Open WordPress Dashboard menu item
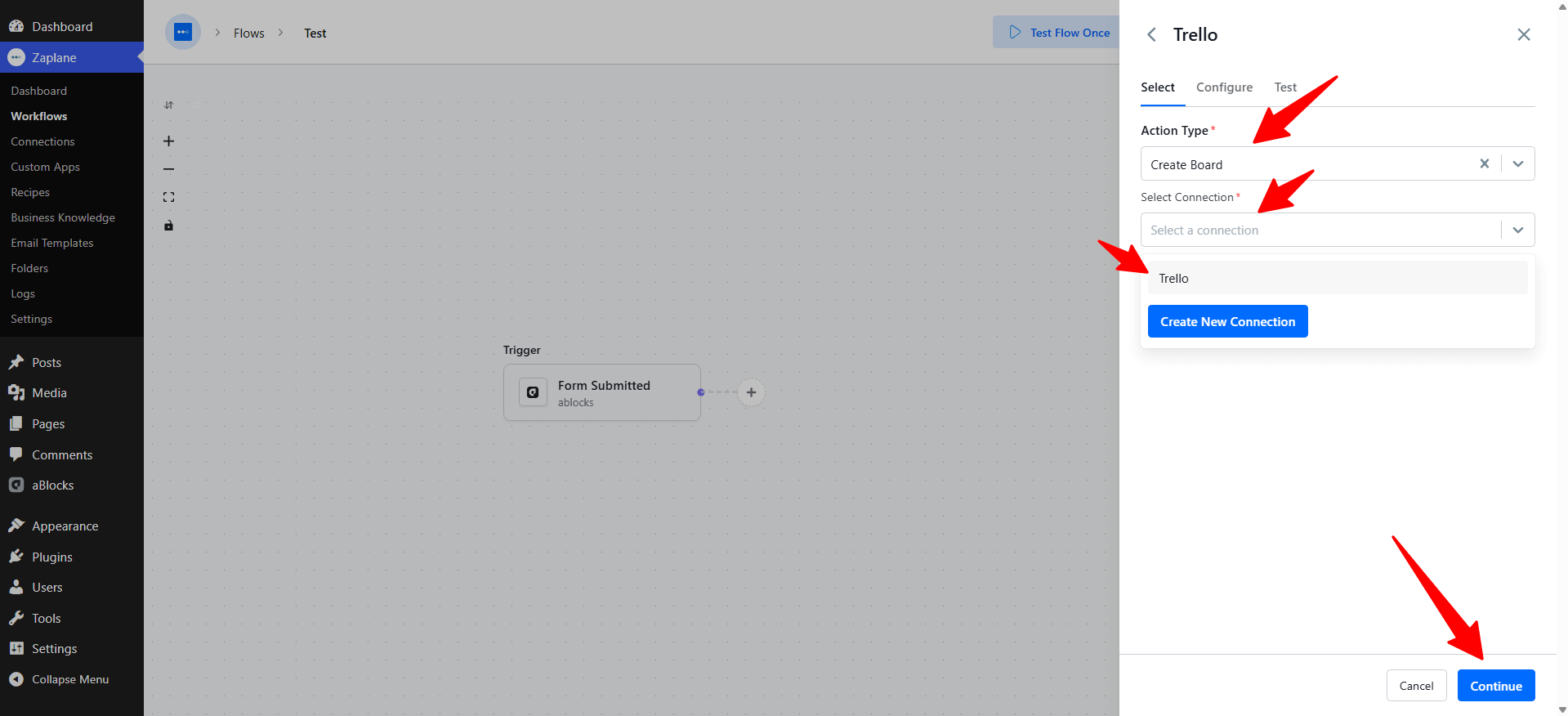This screenshot has height=716, width=1568. pos(72,26)
